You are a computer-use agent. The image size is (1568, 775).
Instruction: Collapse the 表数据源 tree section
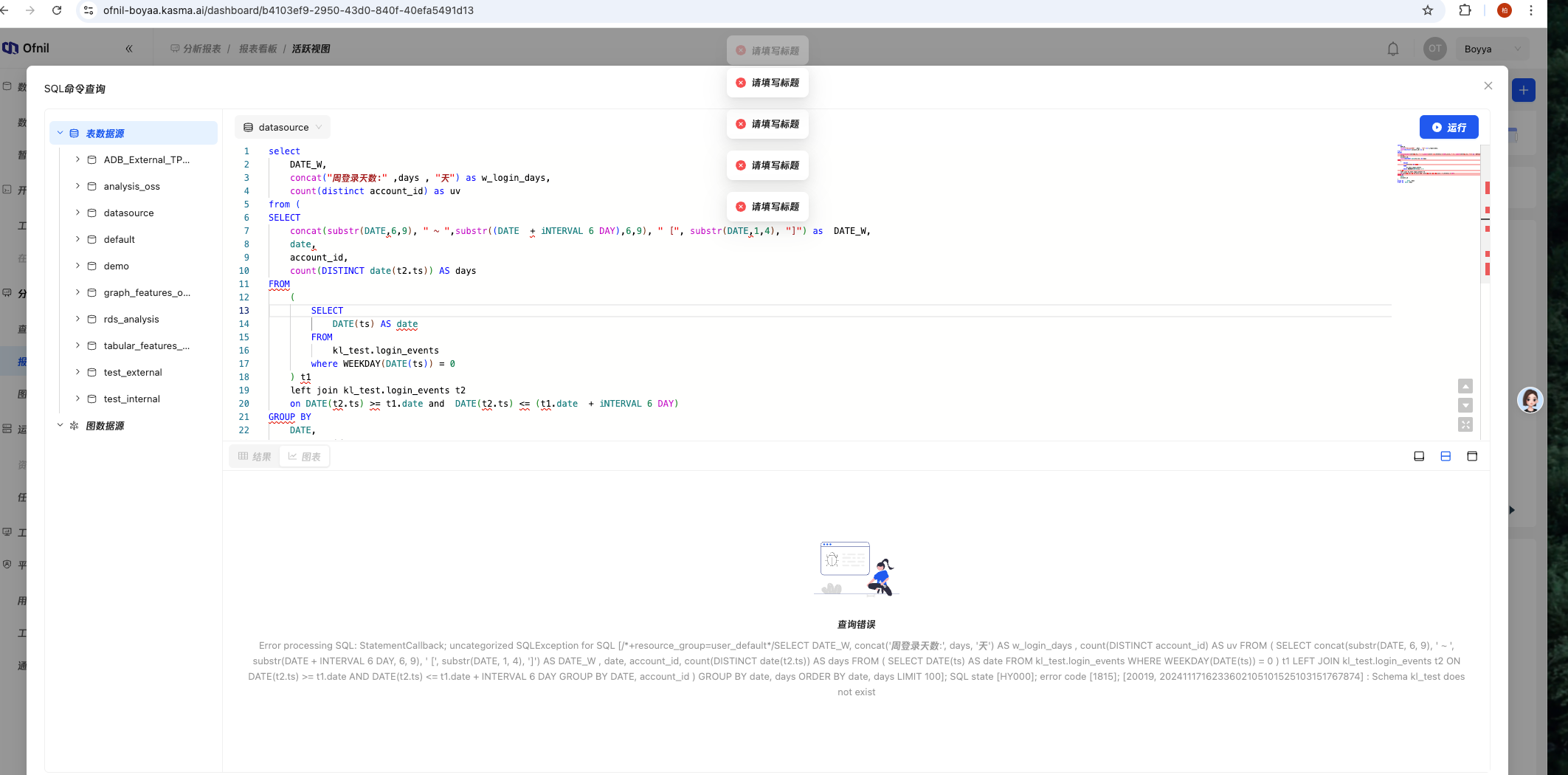coord(60,133)
